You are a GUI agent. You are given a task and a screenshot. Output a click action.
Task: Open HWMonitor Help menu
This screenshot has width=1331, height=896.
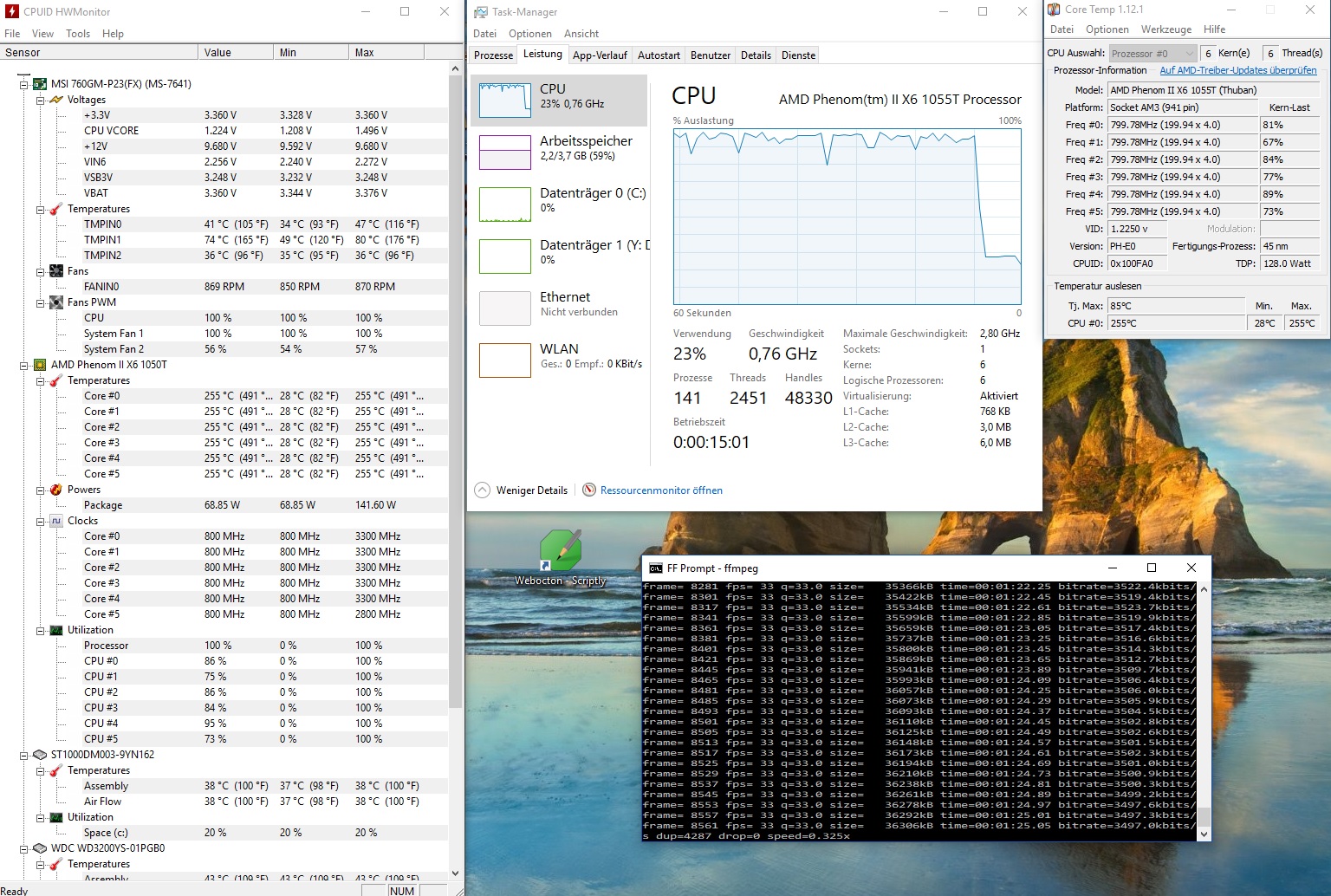113,34
